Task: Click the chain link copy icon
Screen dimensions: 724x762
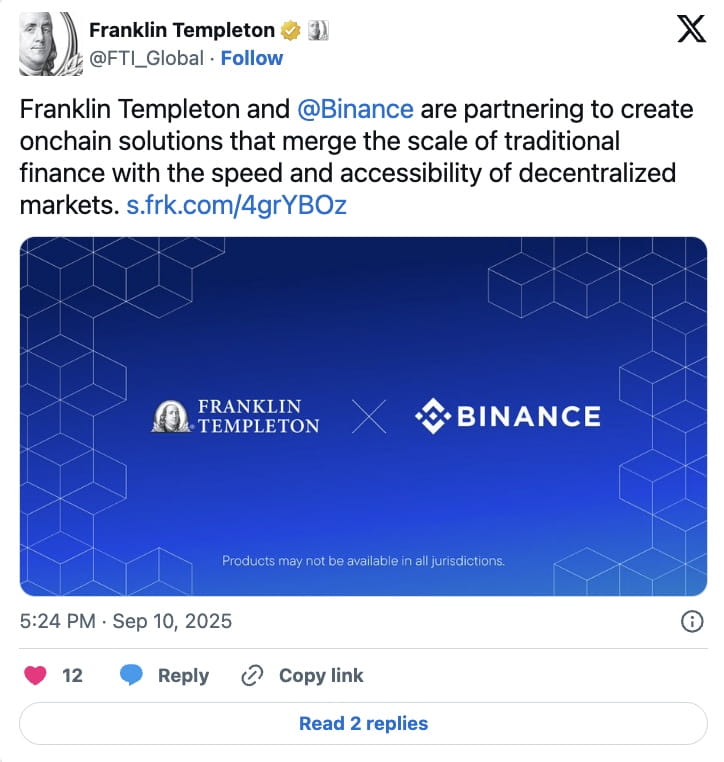Action: (253, 675)
